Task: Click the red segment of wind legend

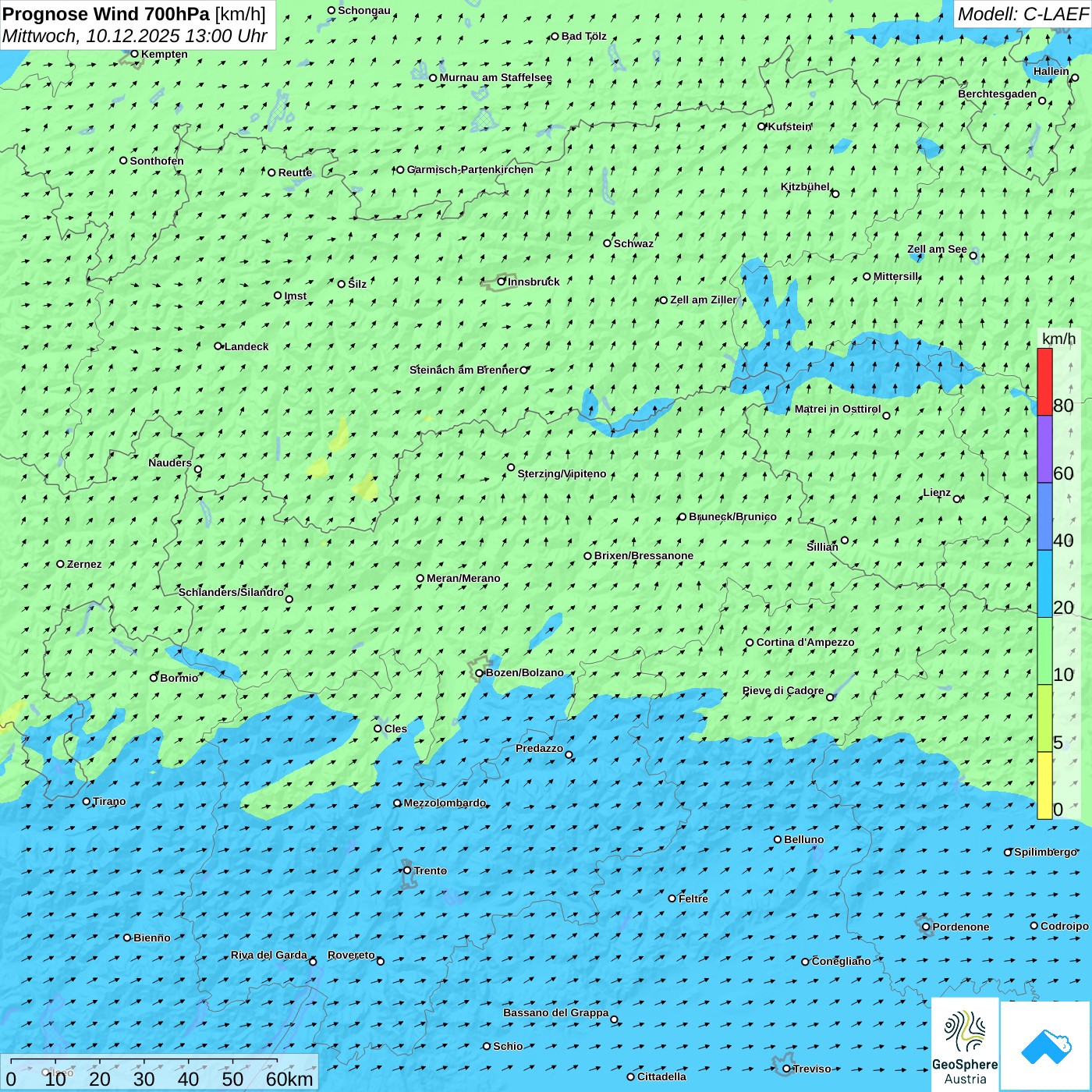Action: click(1044, 381)
